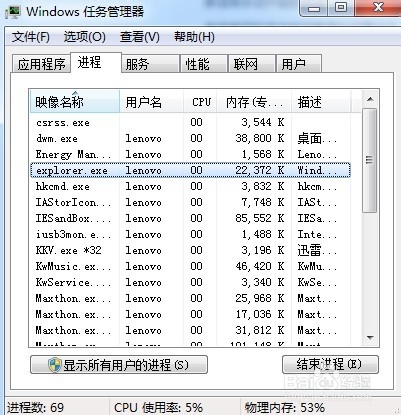Click 显示所有用户的进程 button
Viewport: 401px width, 415px height.
click(x=119, y=365)
